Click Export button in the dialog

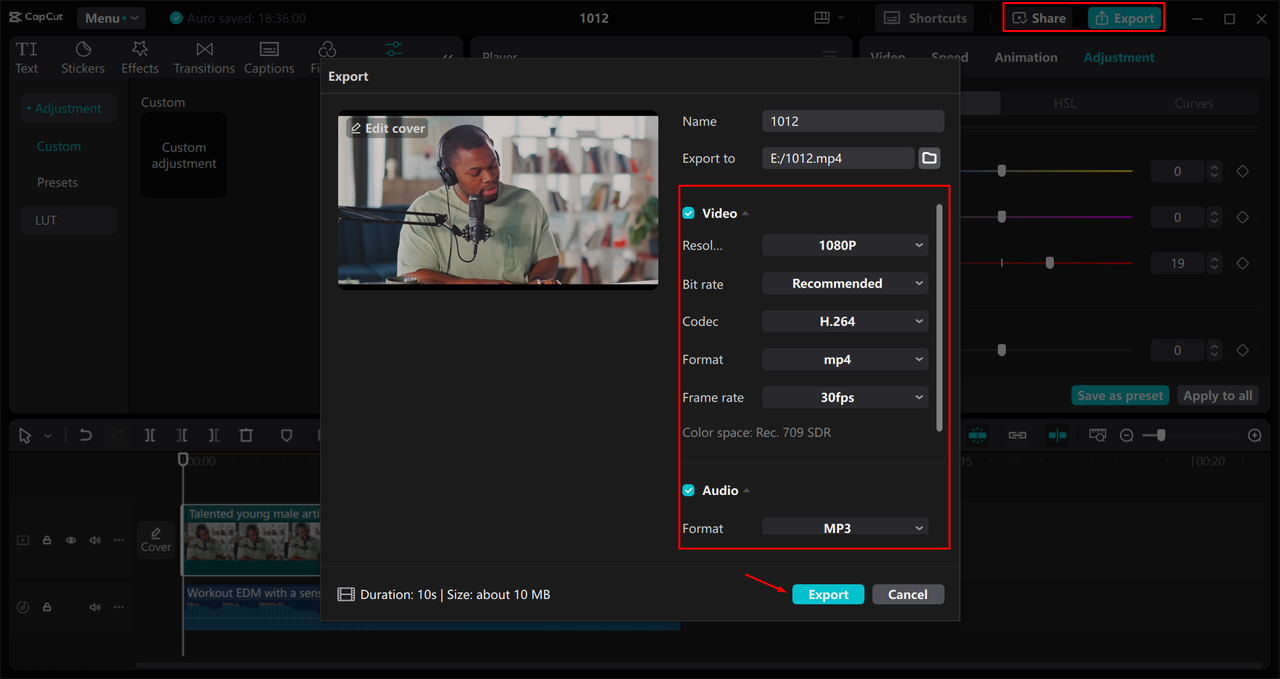click(828, 594)
